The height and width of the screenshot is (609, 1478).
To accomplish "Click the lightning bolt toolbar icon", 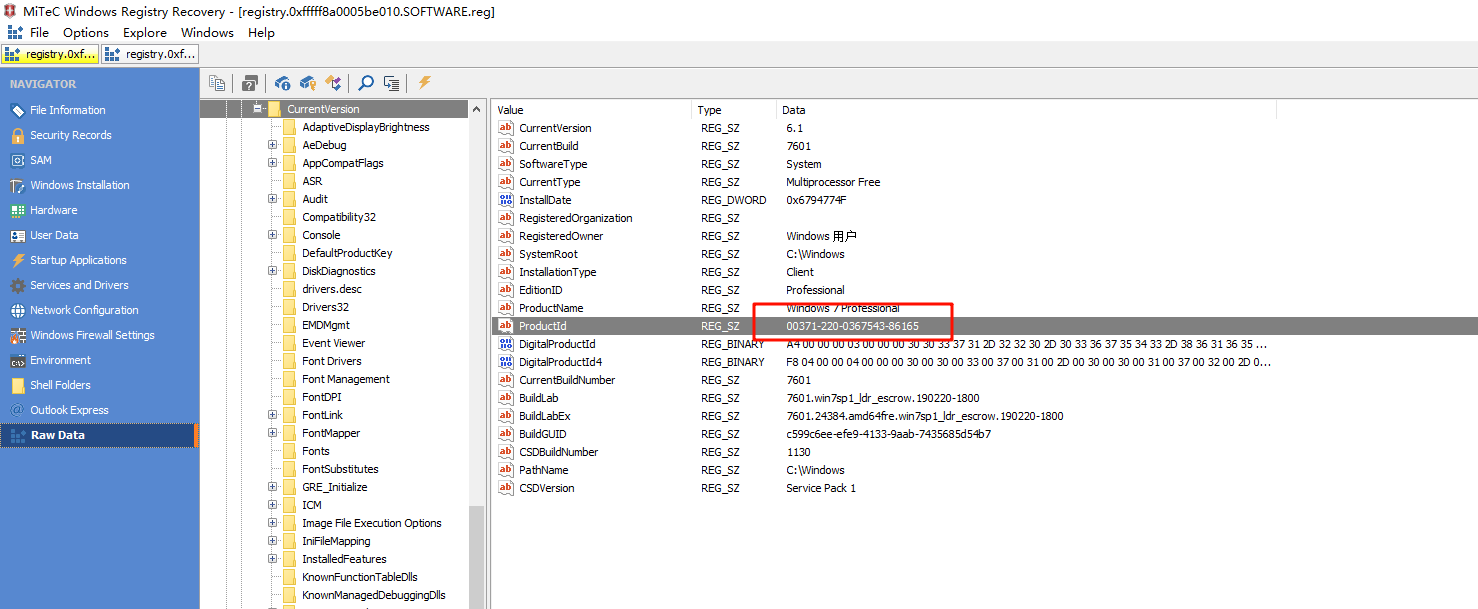I will [424, 83].
